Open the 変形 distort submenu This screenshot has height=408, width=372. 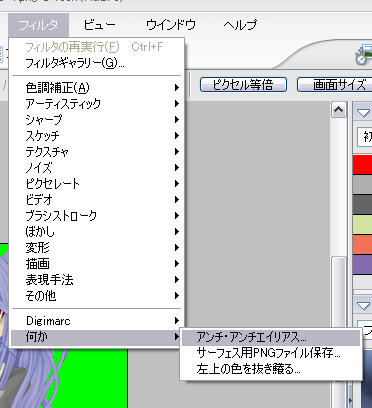tap(97, 248)
